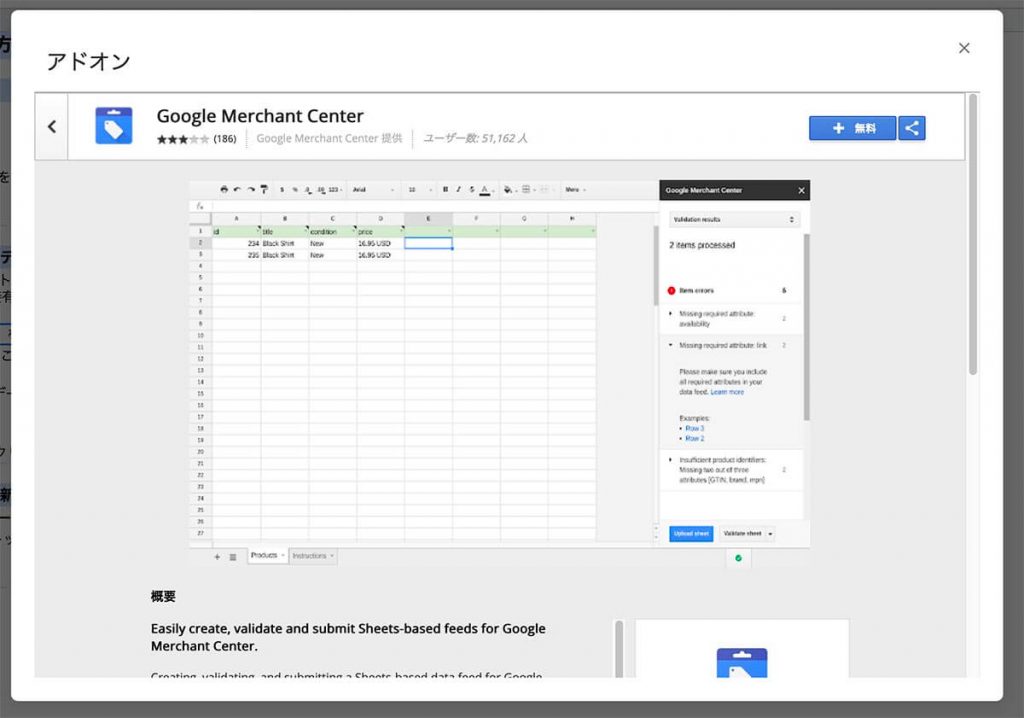Open the font size 10 dropdown

[x=420, y=189]
